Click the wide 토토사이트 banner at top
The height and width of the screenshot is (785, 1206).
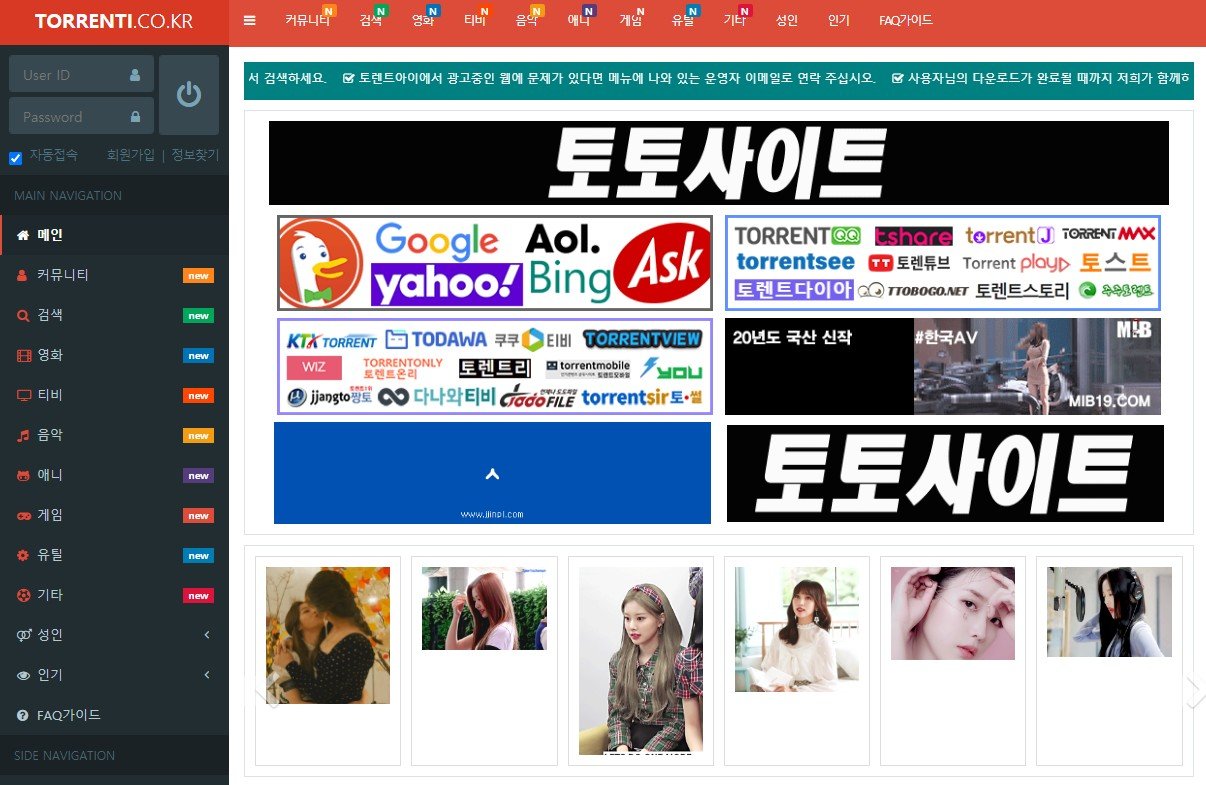point(719,163)
